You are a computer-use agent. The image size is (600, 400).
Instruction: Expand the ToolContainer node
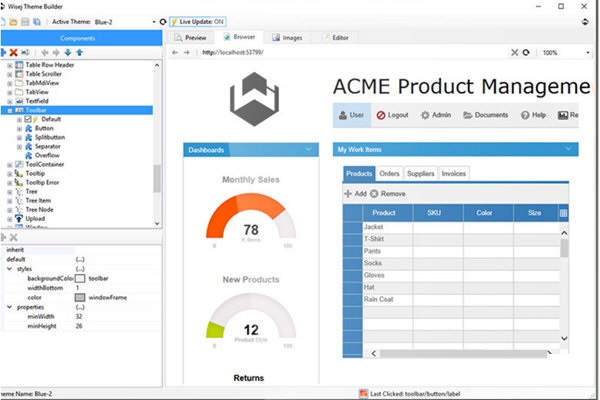pyautogui.click(x=10, y=165)
